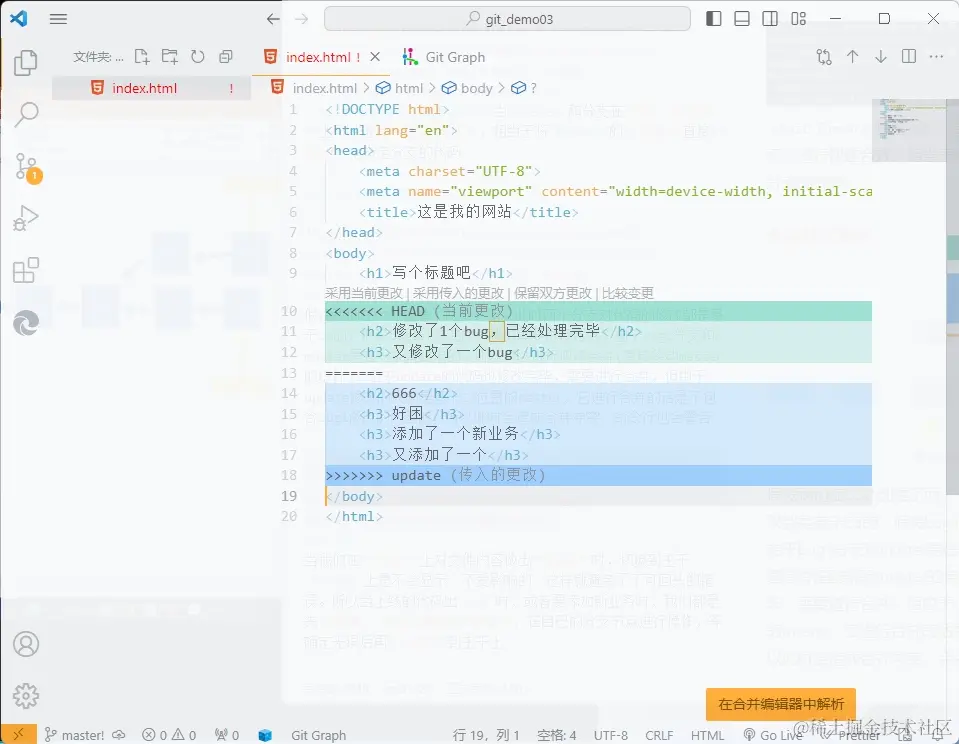
Task: Show errors and warnings count
Action: pos(169,735)
